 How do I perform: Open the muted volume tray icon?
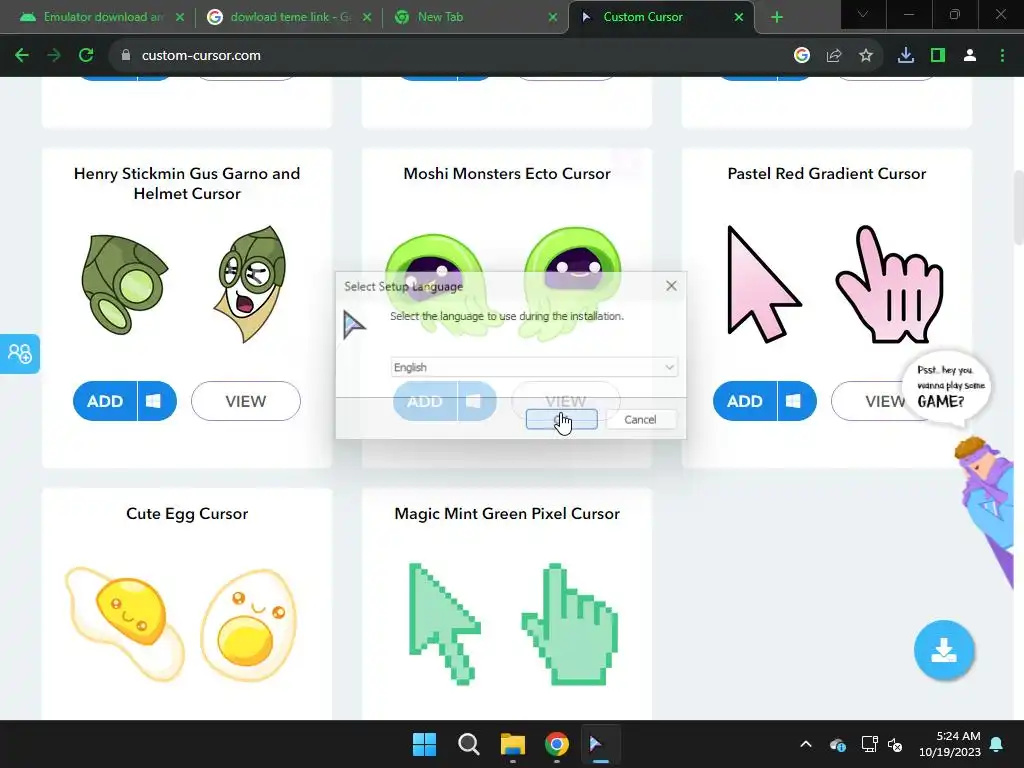[895, 744]
